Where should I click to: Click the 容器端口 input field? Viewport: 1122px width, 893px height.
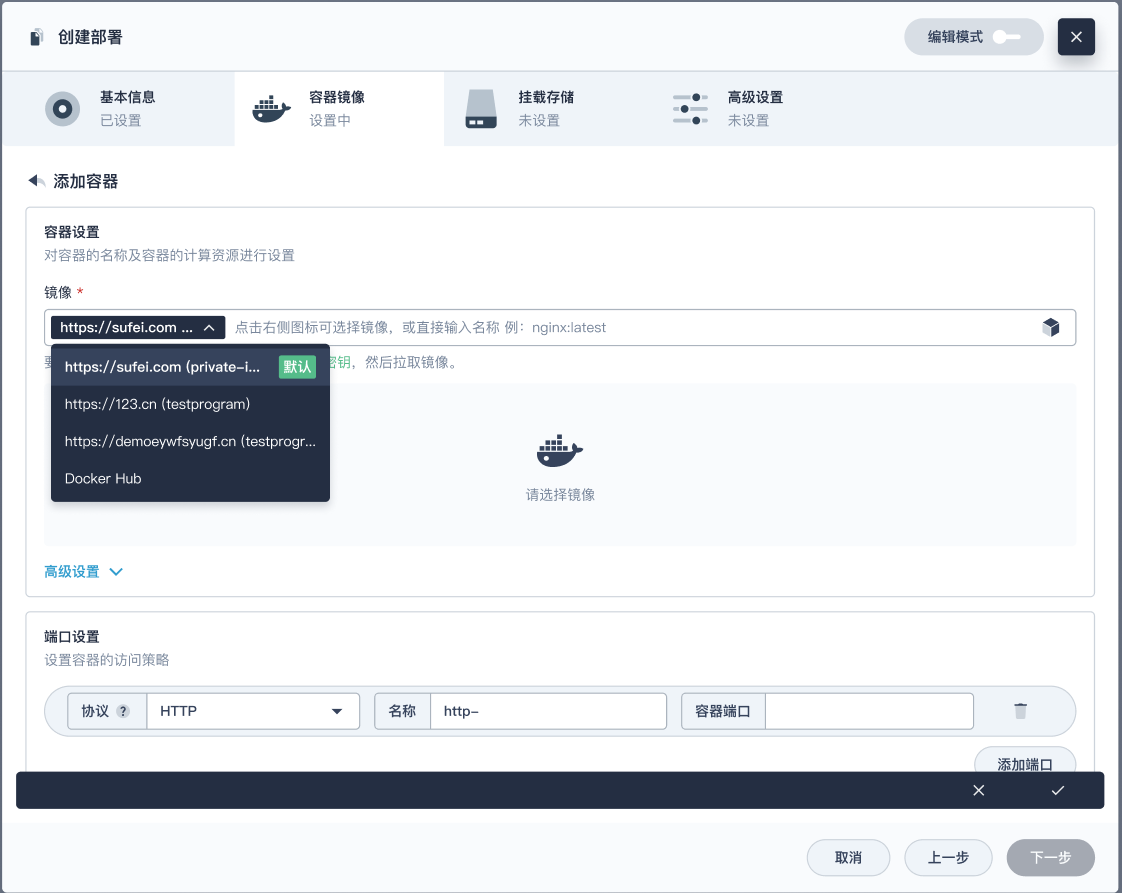[x=869, y=711]
